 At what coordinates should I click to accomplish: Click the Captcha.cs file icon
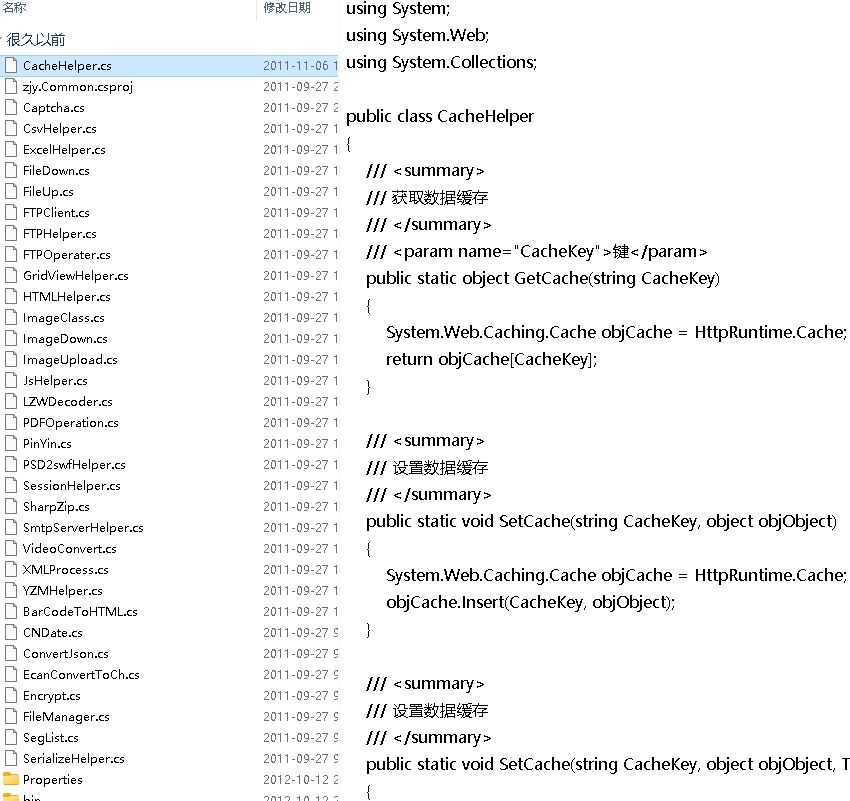click(x=11, y=108)
